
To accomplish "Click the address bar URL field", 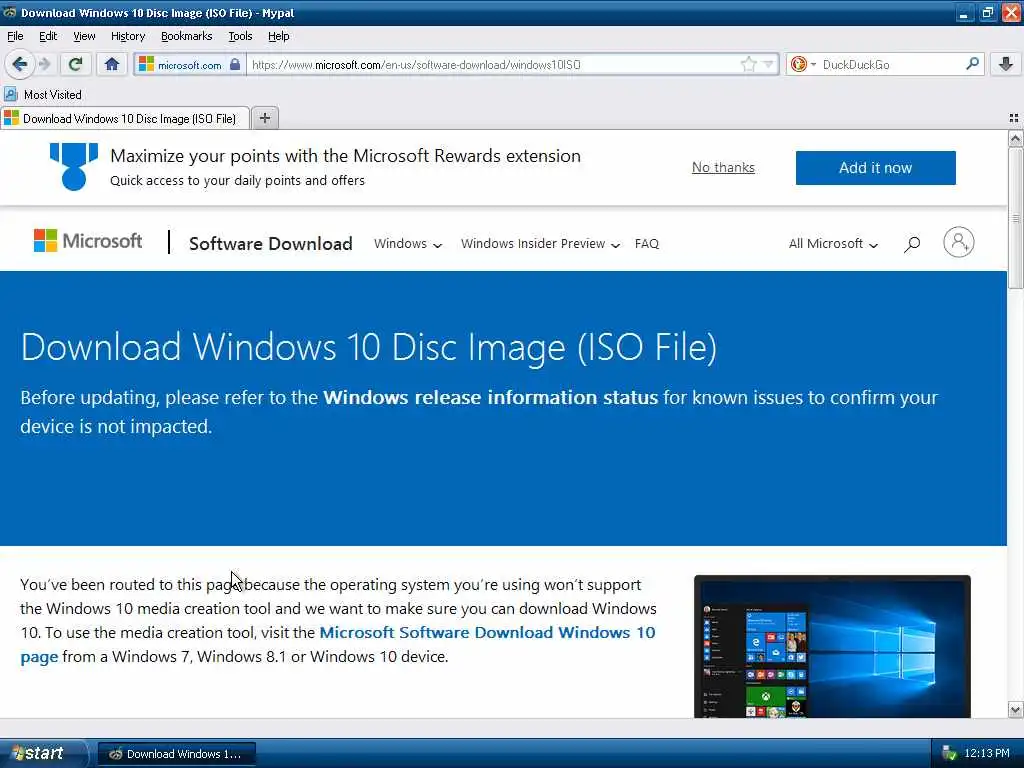I will (x=494, y=64).
